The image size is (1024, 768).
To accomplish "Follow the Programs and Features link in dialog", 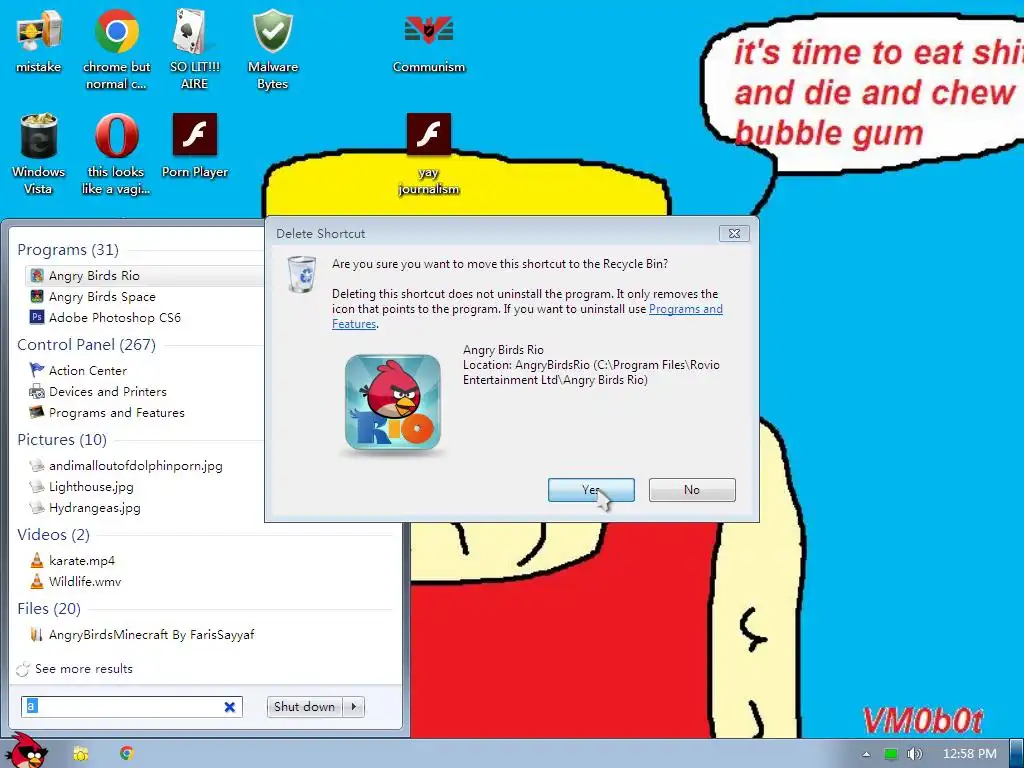I will 686,309.
